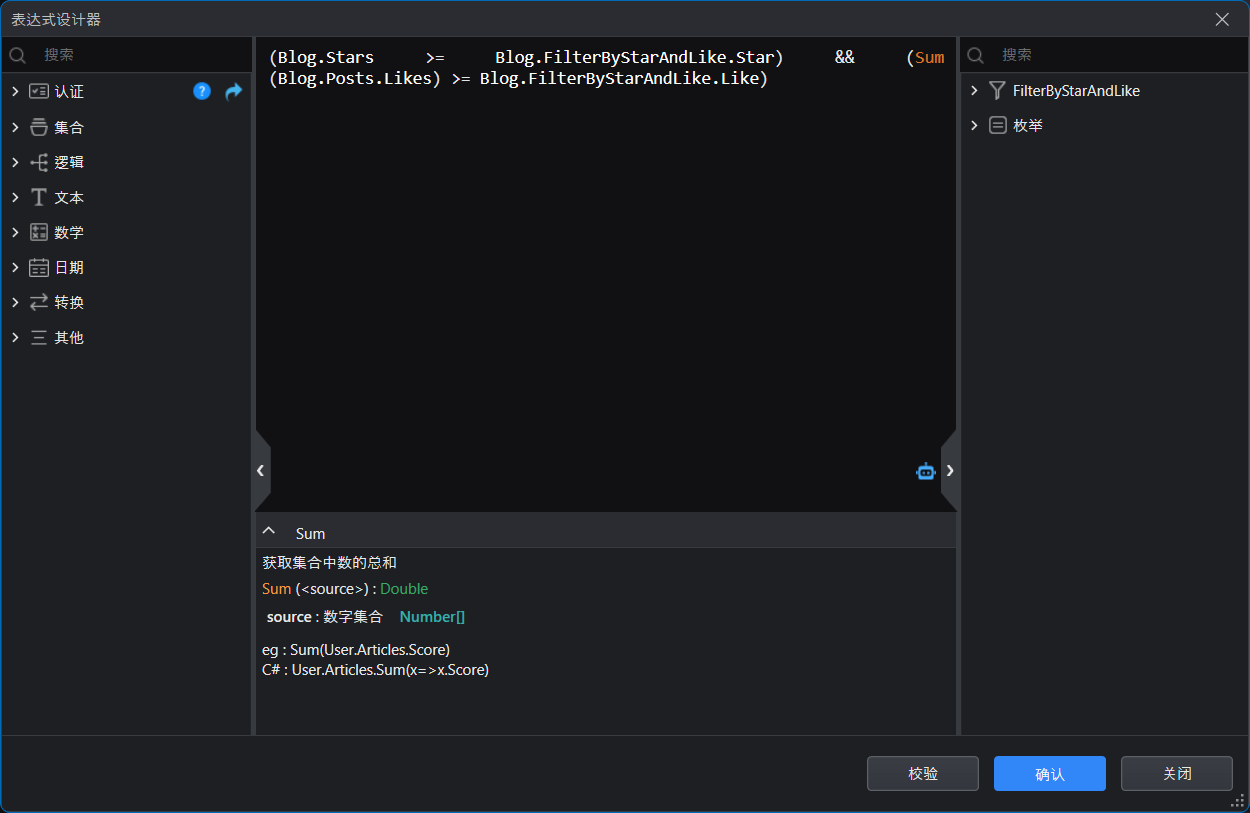Click the 逻辑 logic category icon
Image resolution: width=1250 pixels, height=813 pixels.
39,162
